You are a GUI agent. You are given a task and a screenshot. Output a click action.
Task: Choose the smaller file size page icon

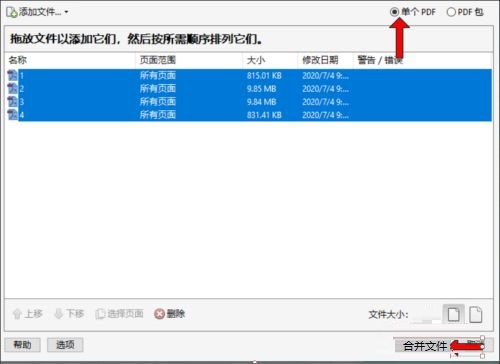pos(453,314)
